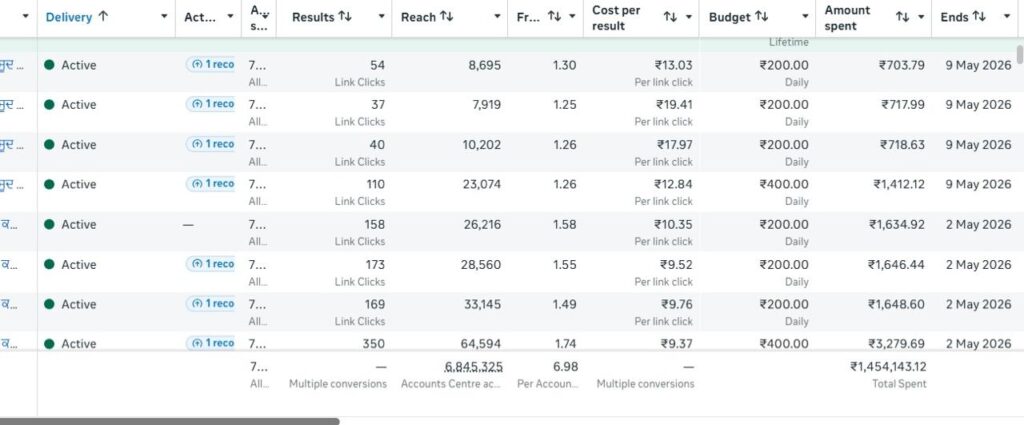The height and width of the screenshot is (425, 1024).
Task: Sort by the Reach column arrows icon
Action: [447, 17]
